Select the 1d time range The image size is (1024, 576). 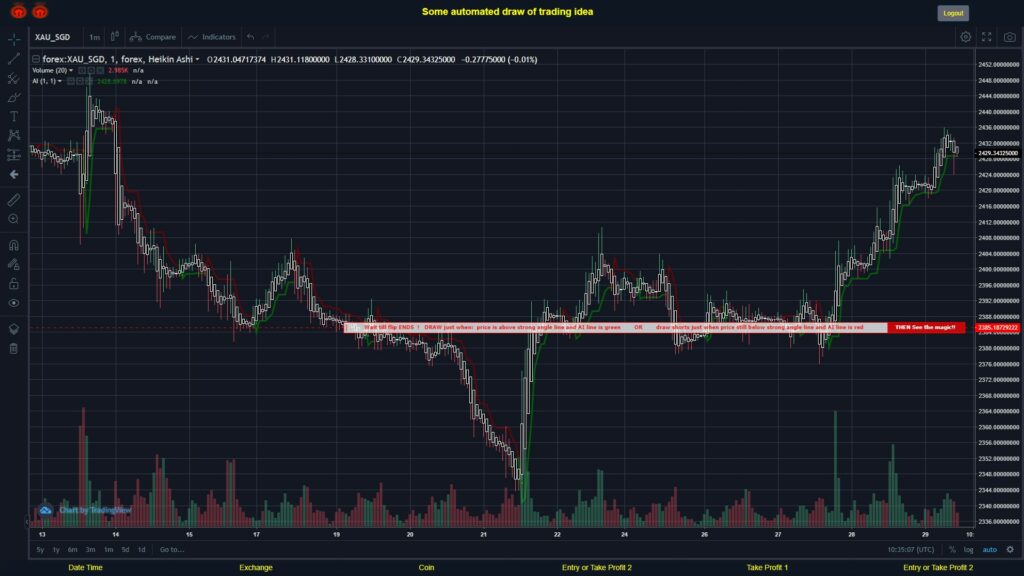point(141,550)
